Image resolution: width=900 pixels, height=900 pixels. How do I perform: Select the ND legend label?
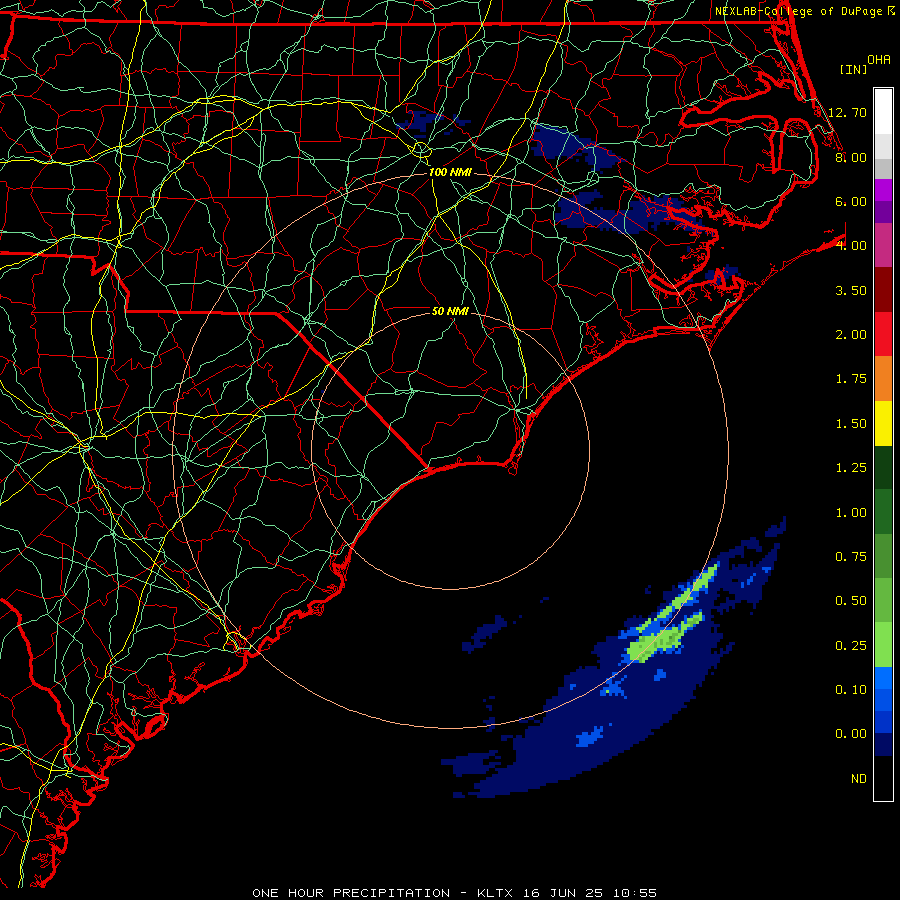point(859,779)
